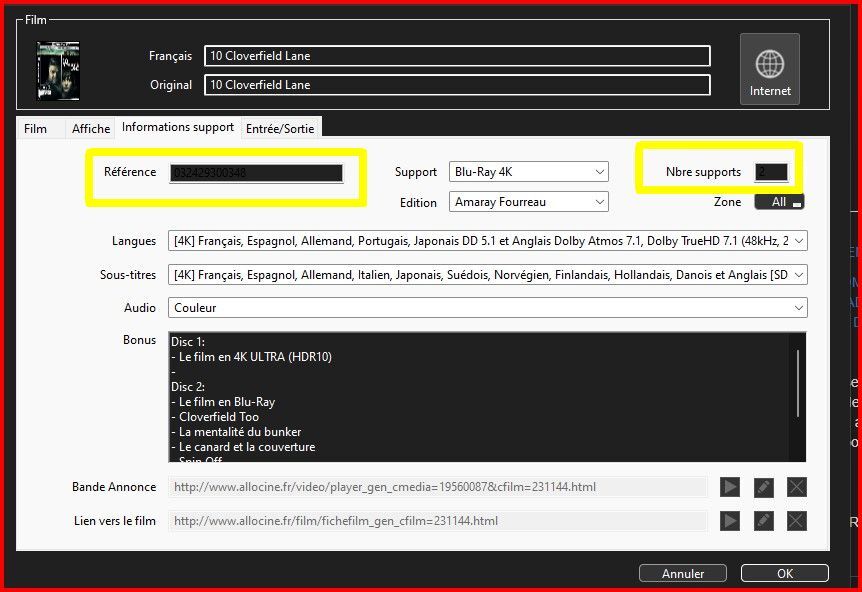Screen dimensions: 862x592
Task: Play the Lien vers le film link
Action: click(730, 521)
